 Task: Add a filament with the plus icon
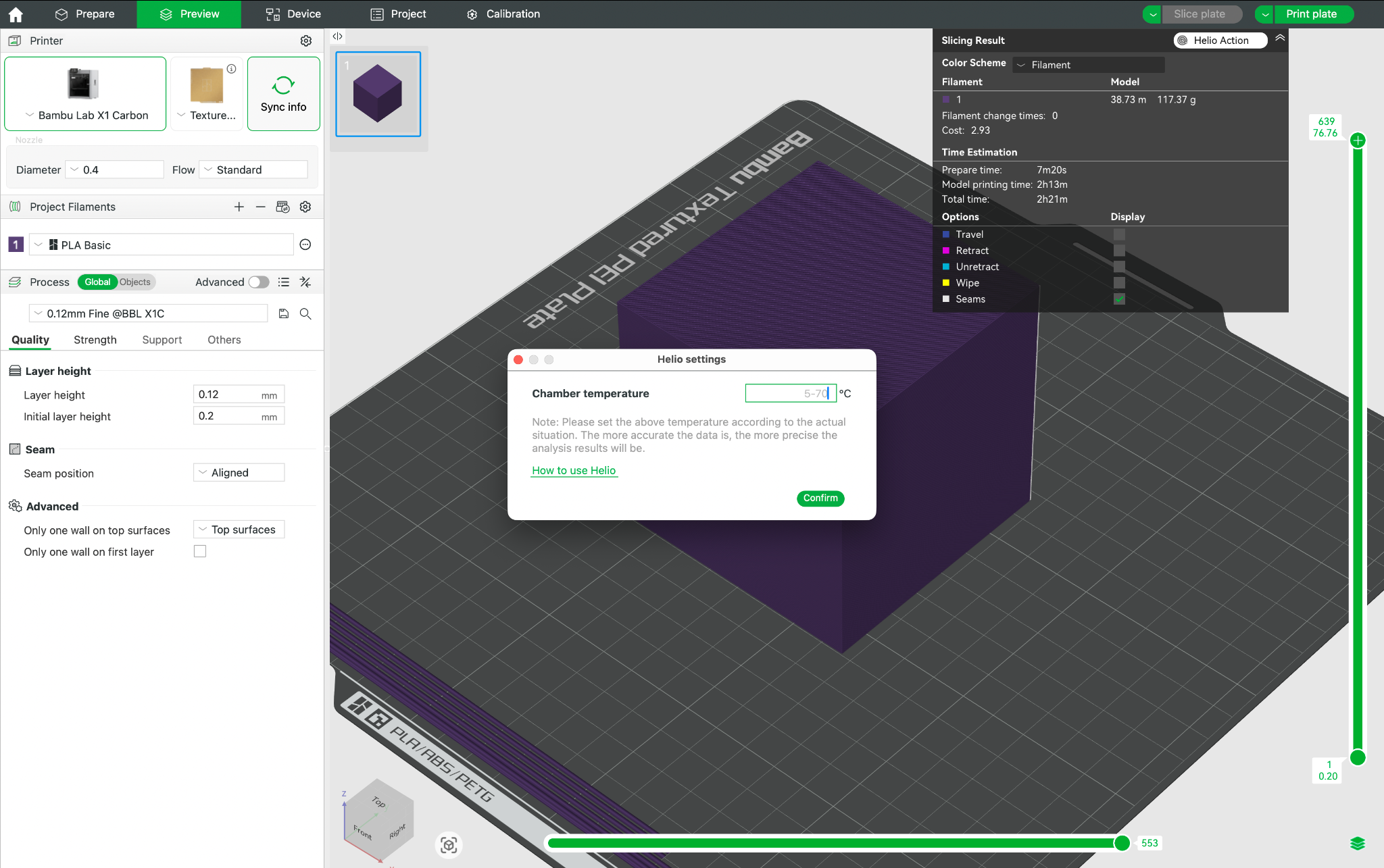tap(239, 207)
